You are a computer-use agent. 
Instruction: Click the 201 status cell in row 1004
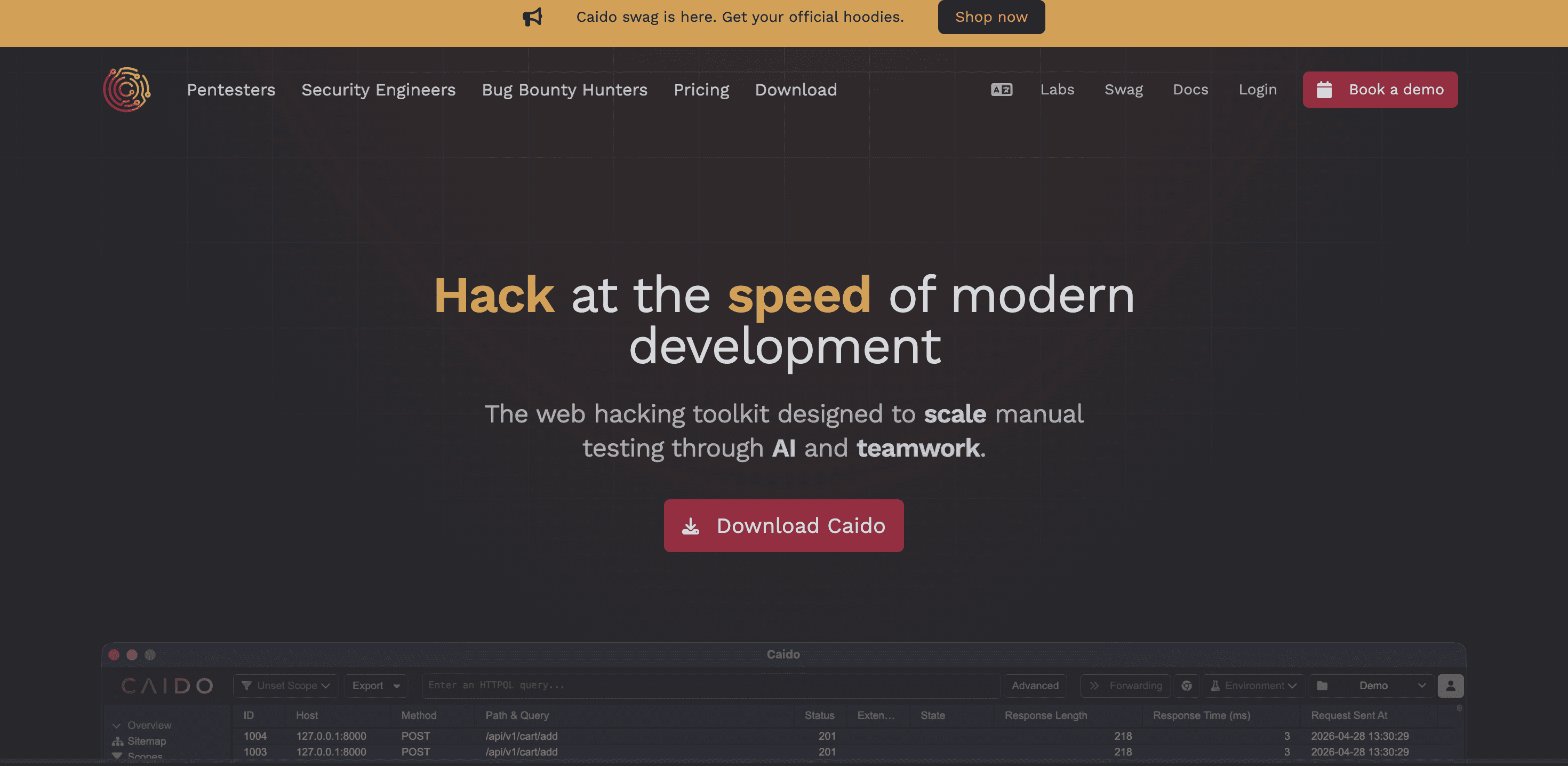(827, 736)
